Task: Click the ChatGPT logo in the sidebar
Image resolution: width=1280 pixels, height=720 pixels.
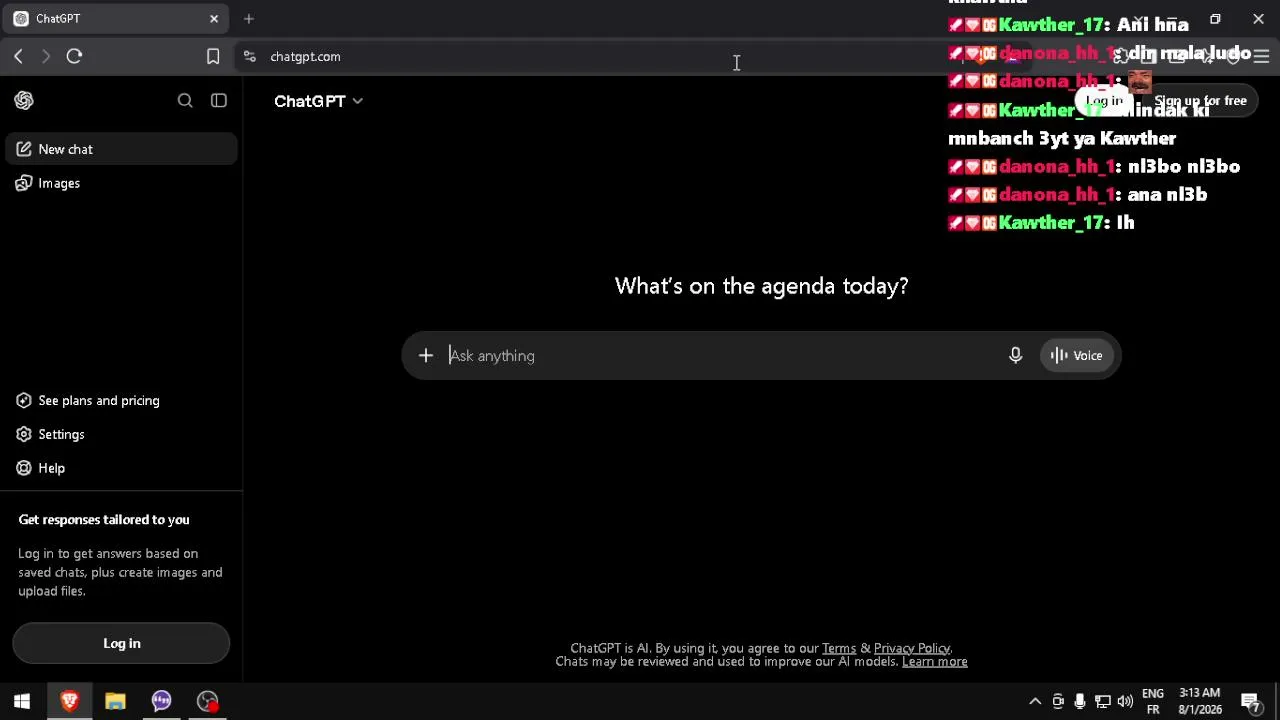Action: click(x=24, y=100)
